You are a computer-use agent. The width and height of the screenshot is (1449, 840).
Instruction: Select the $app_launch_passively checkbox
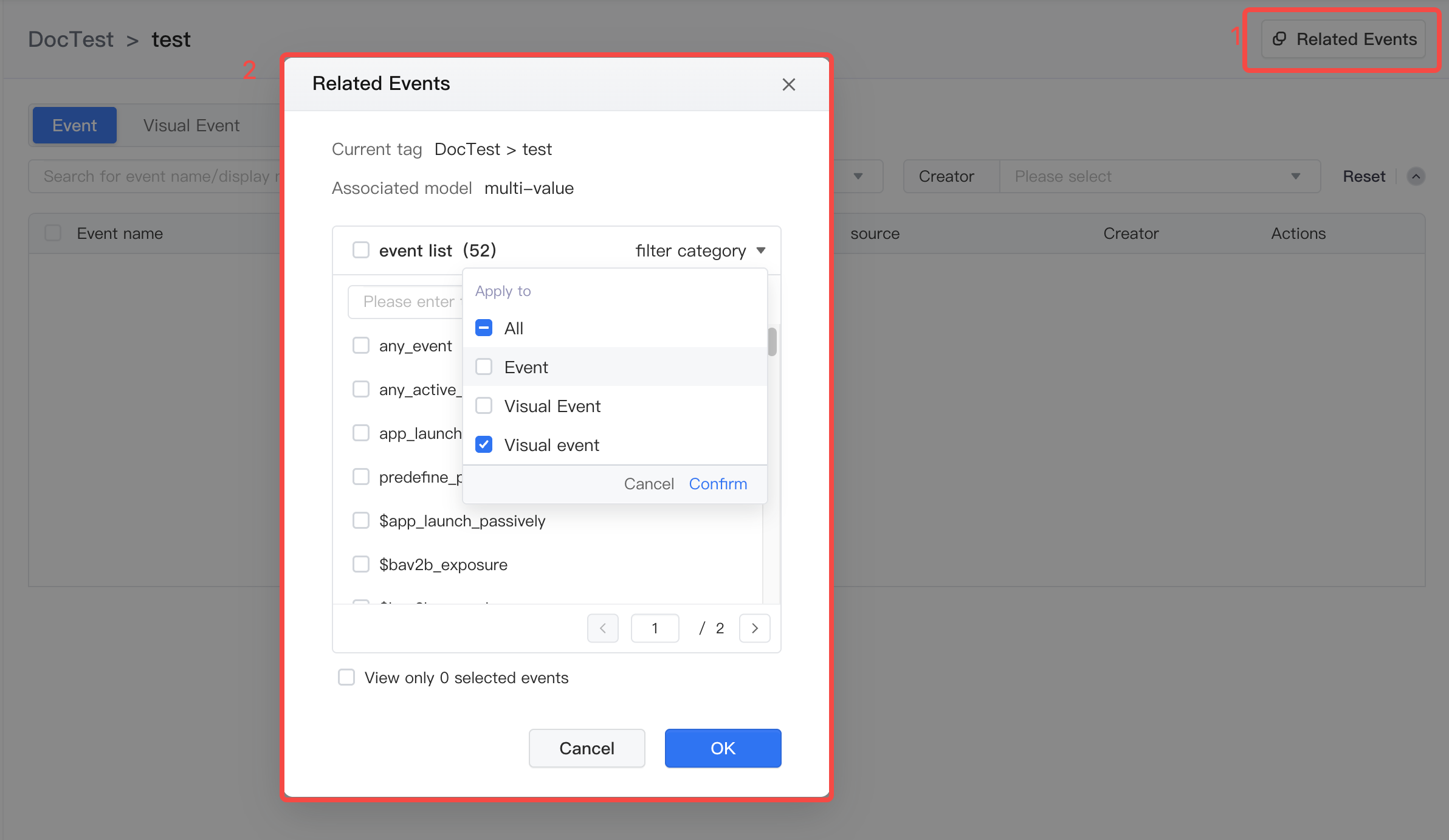point(361,520)
